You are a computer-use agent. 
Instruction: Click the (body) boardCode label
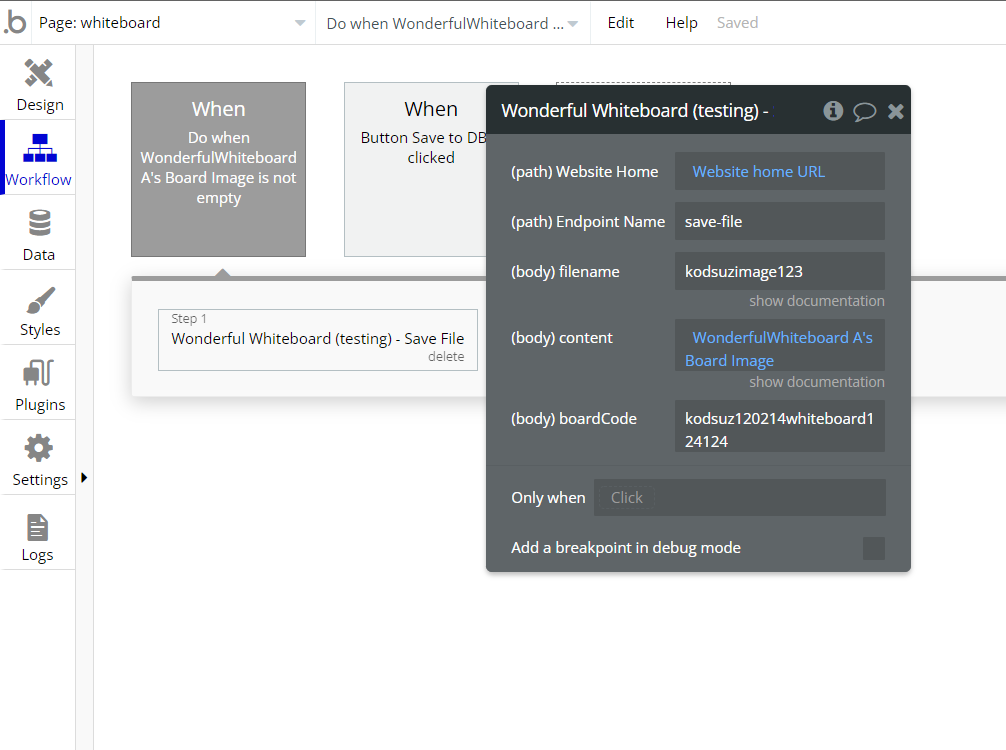pyautogui.click(x=574, y=419)
